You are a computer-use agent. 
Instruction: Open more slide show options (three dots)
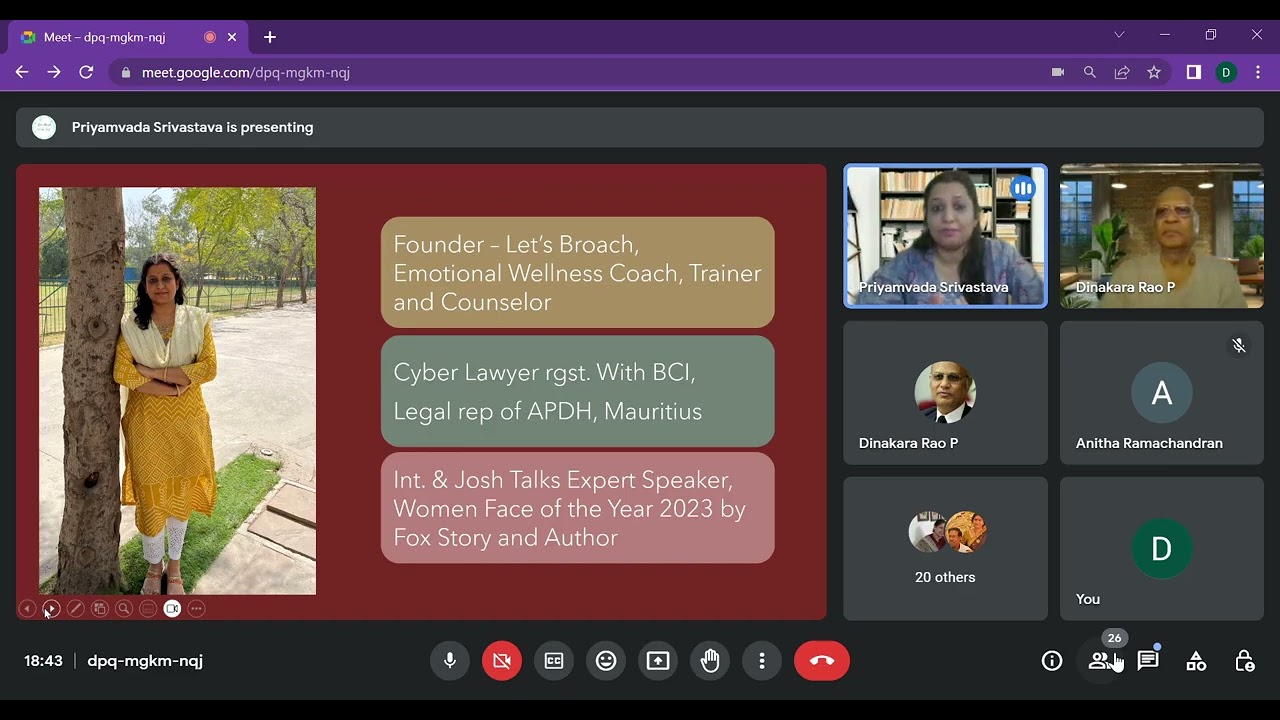[x=197, y=608]
